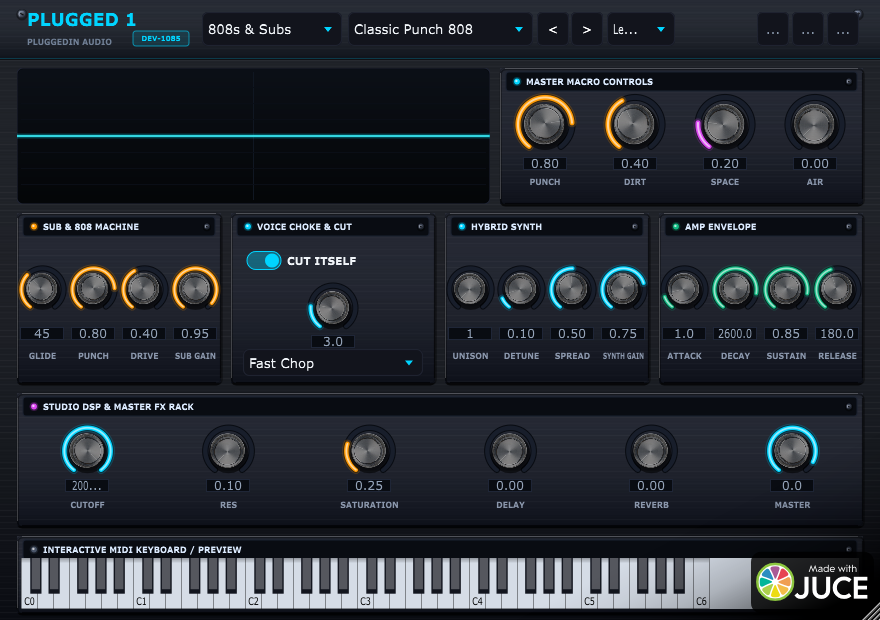Go to previous preset with < button
The height and width of the screenshot is (620, 880).
click(553, 29)
